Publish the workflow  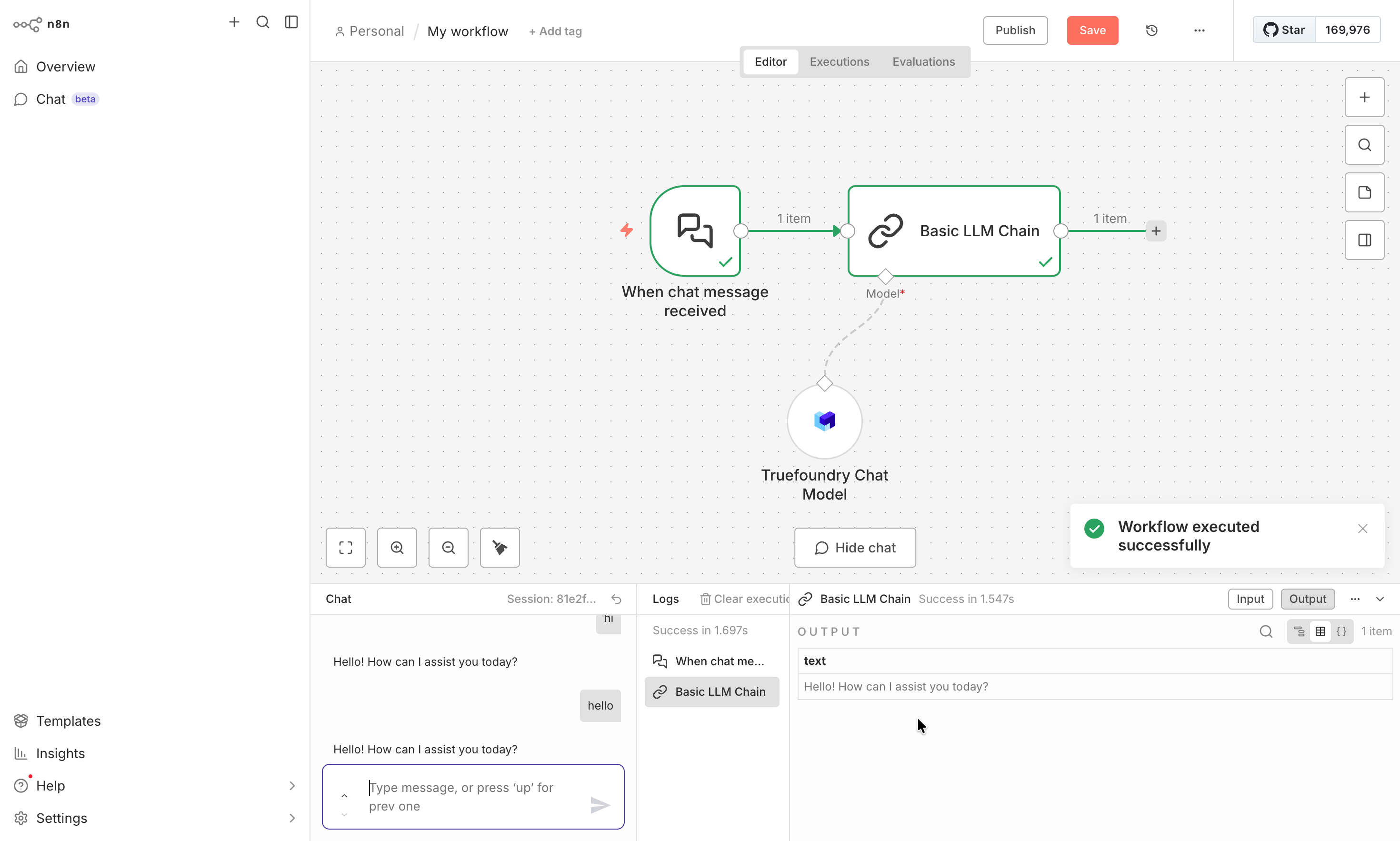[x=1015, y=30]
